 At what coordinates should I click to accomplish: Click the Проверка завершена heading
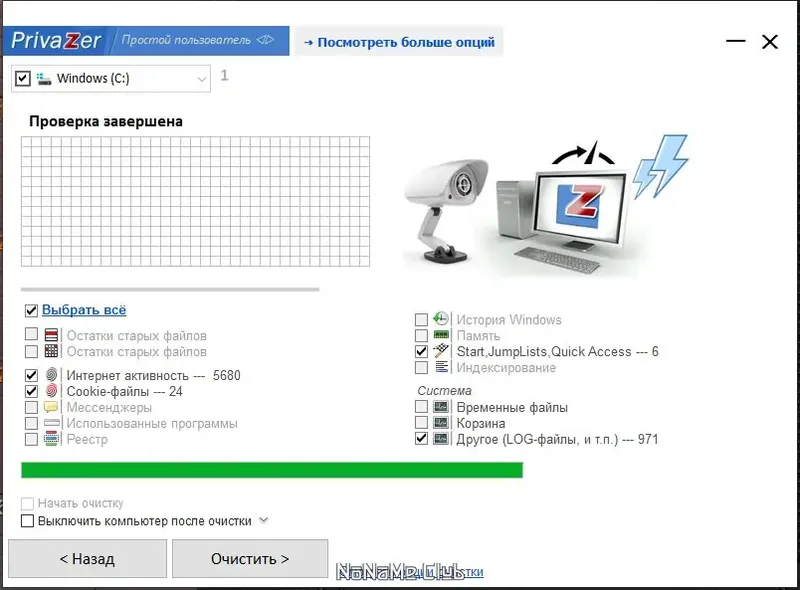pyautogui.click(x=106, y=121)
